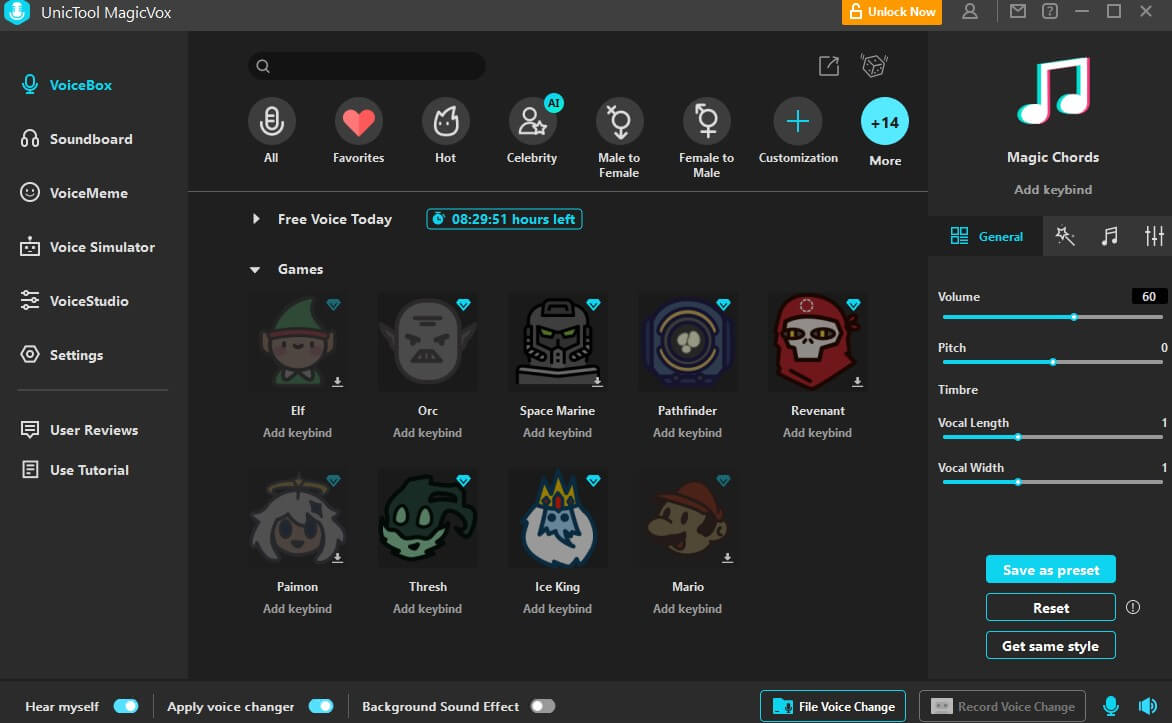This screenshot has height=723, width=1172.
Task: Click the export/share icon near search
Action: tap(829, 66)
